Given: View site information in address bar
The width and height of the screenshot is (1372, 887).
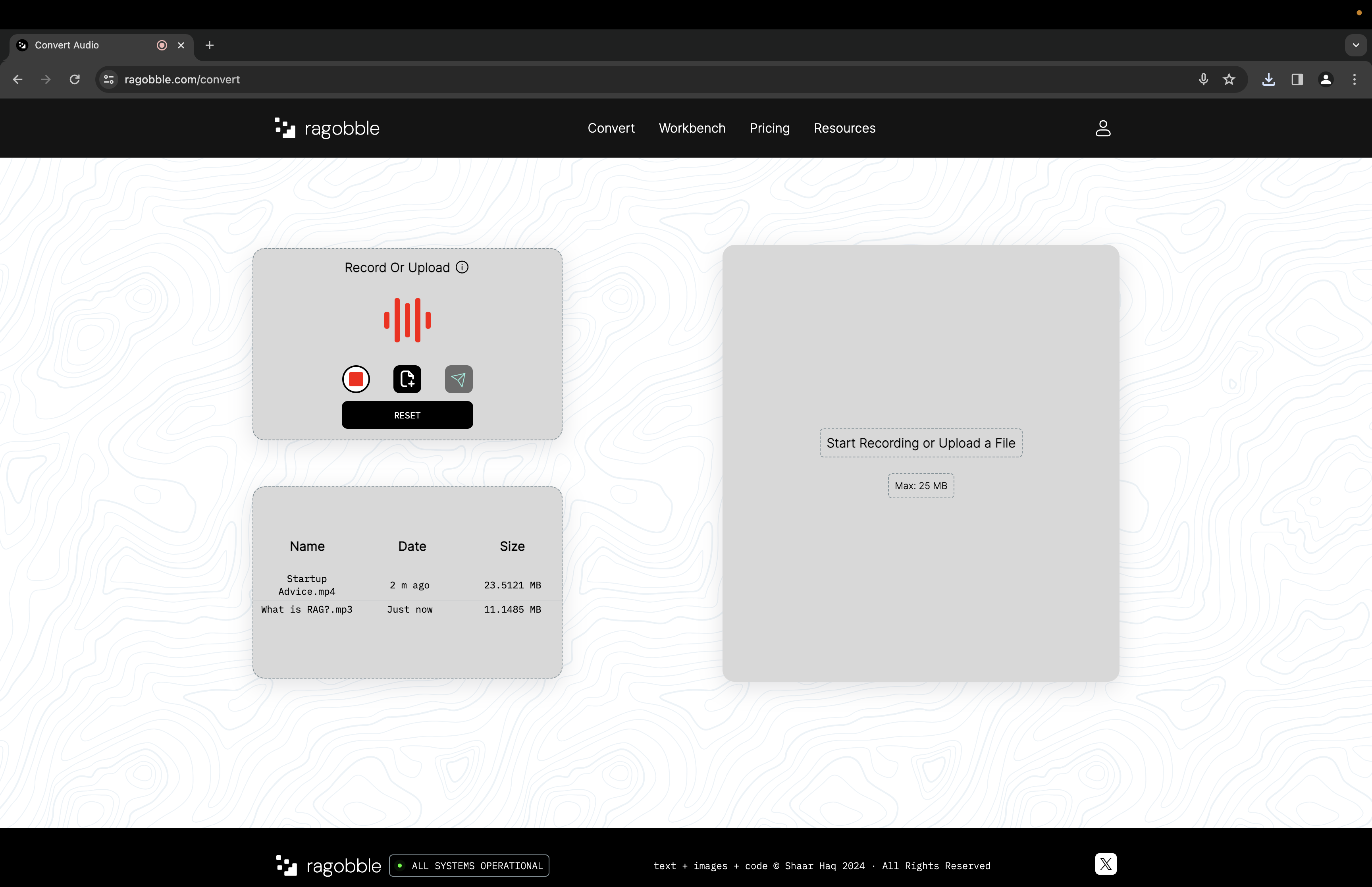Looking at the screenshot, I should [x=109, y=79].
